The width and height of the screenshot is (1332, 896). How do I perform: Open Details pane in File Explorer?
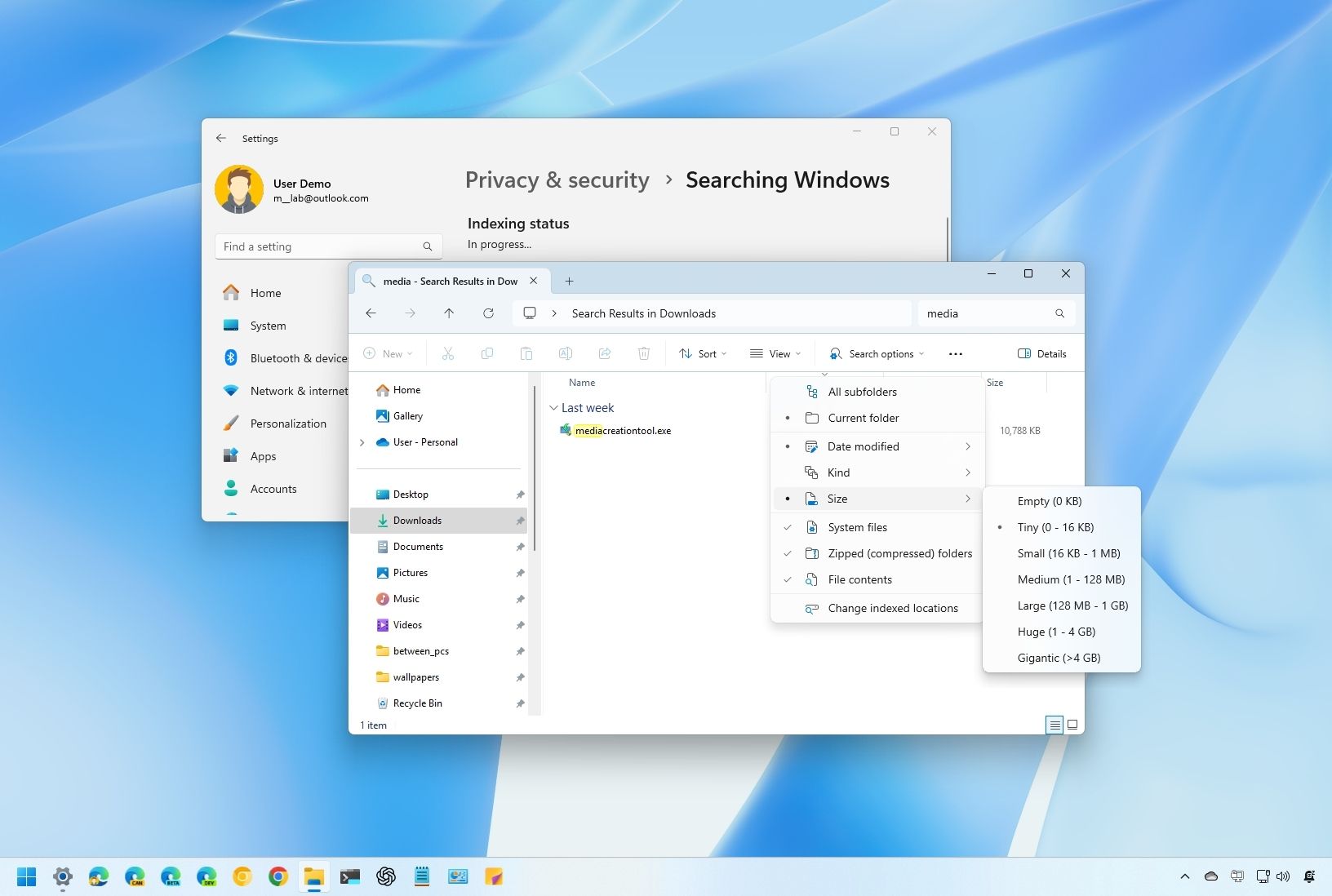click(1042, 353)
